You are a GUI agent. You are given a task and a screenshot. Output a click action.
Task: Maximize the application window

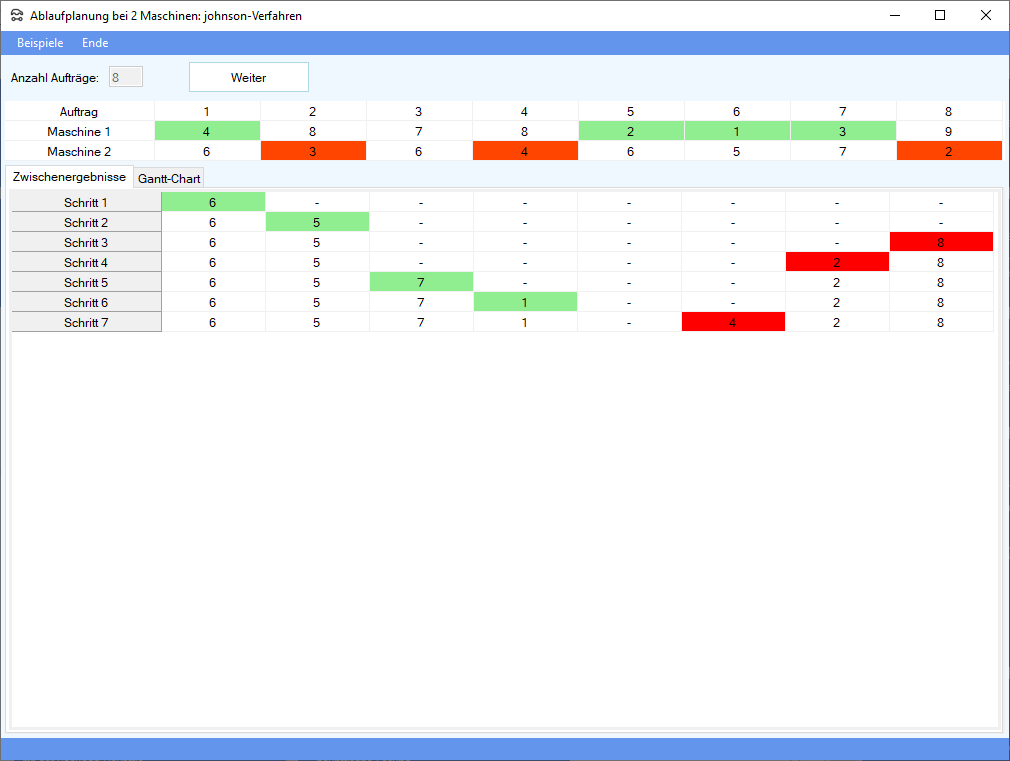click(940, 15)
